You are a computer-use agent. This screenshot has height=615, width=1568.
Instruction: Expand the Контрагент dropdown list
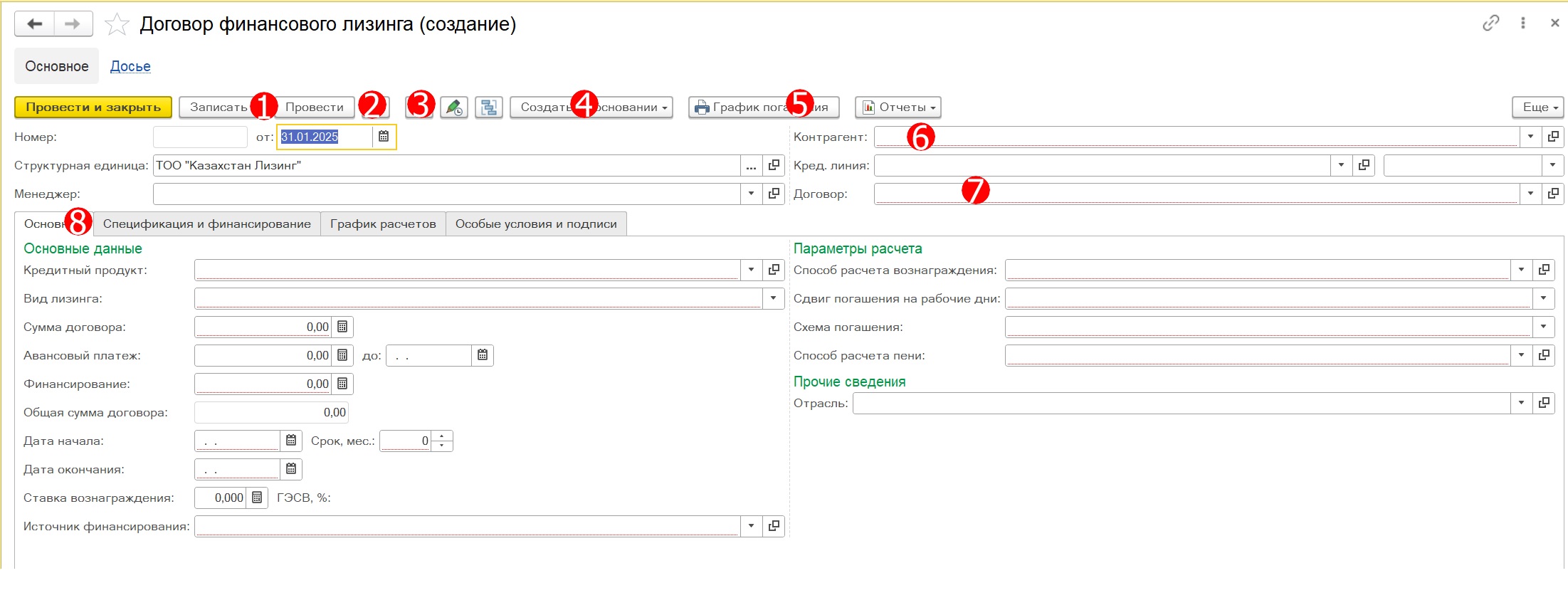[1530, 137]
